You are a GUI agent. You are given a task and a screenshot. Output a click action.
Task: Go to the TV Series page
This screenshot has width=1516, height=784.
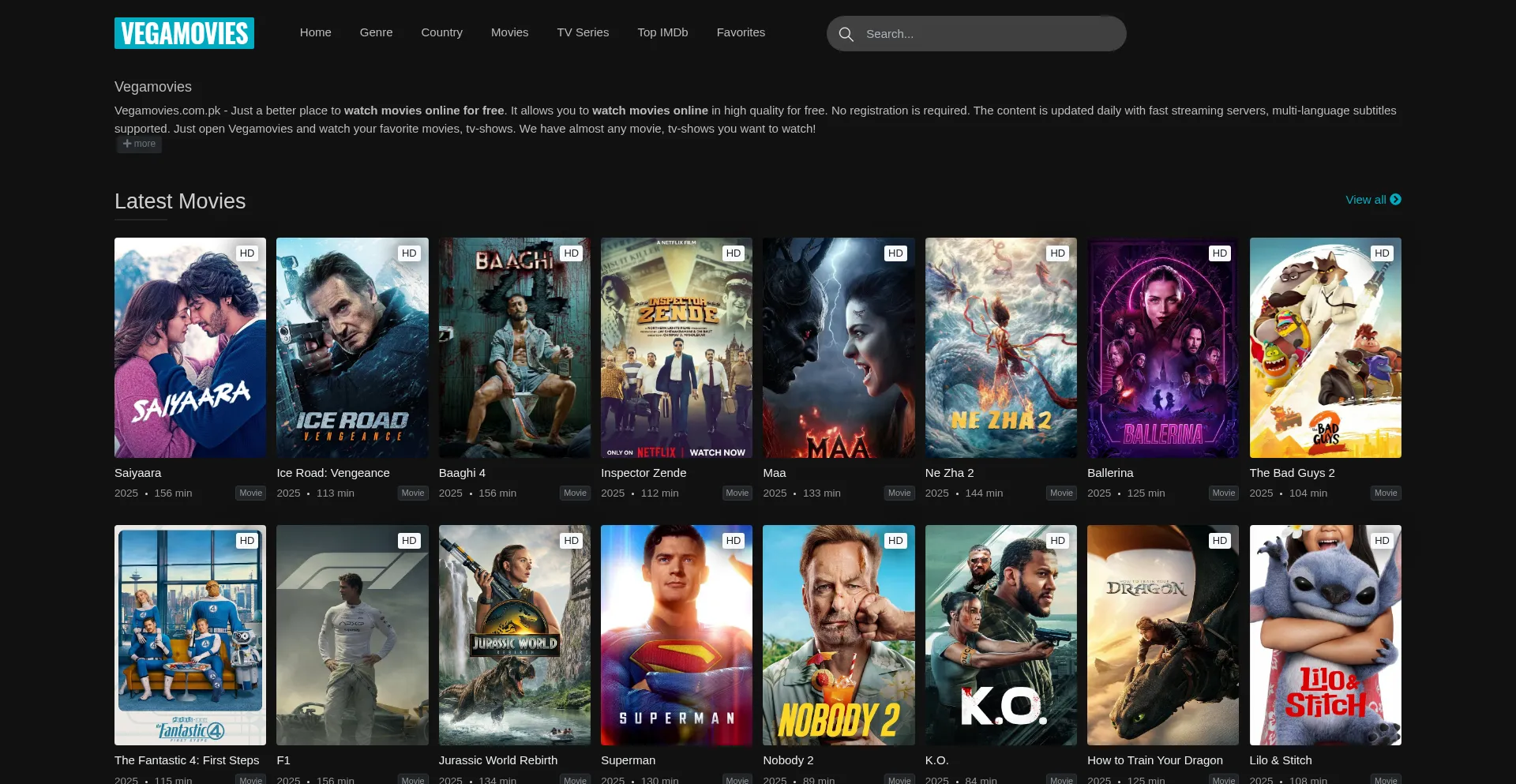tap(583, 32)
